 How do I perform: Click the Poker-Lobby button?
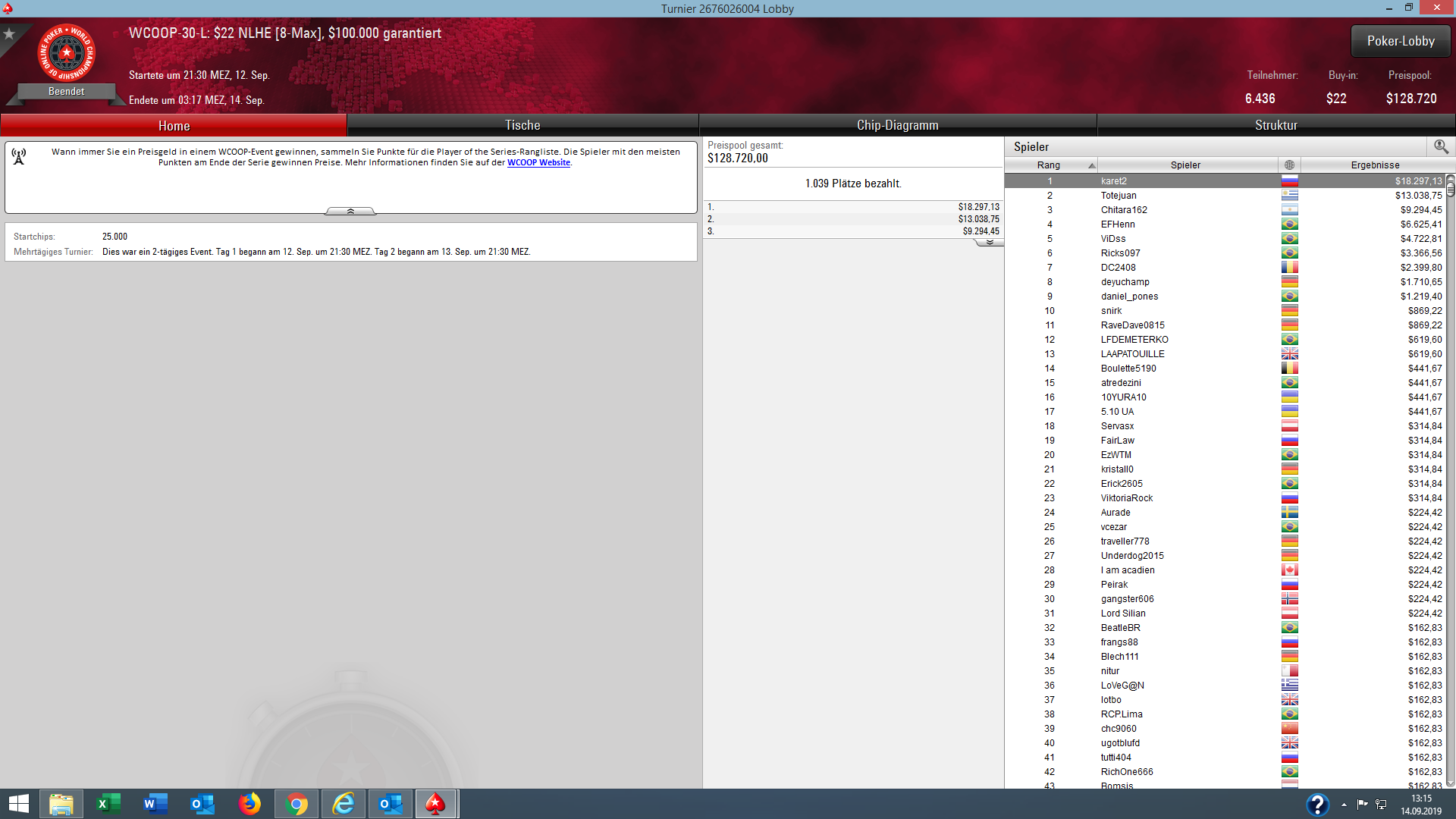pyautogui.click(x=1400, y=41)
